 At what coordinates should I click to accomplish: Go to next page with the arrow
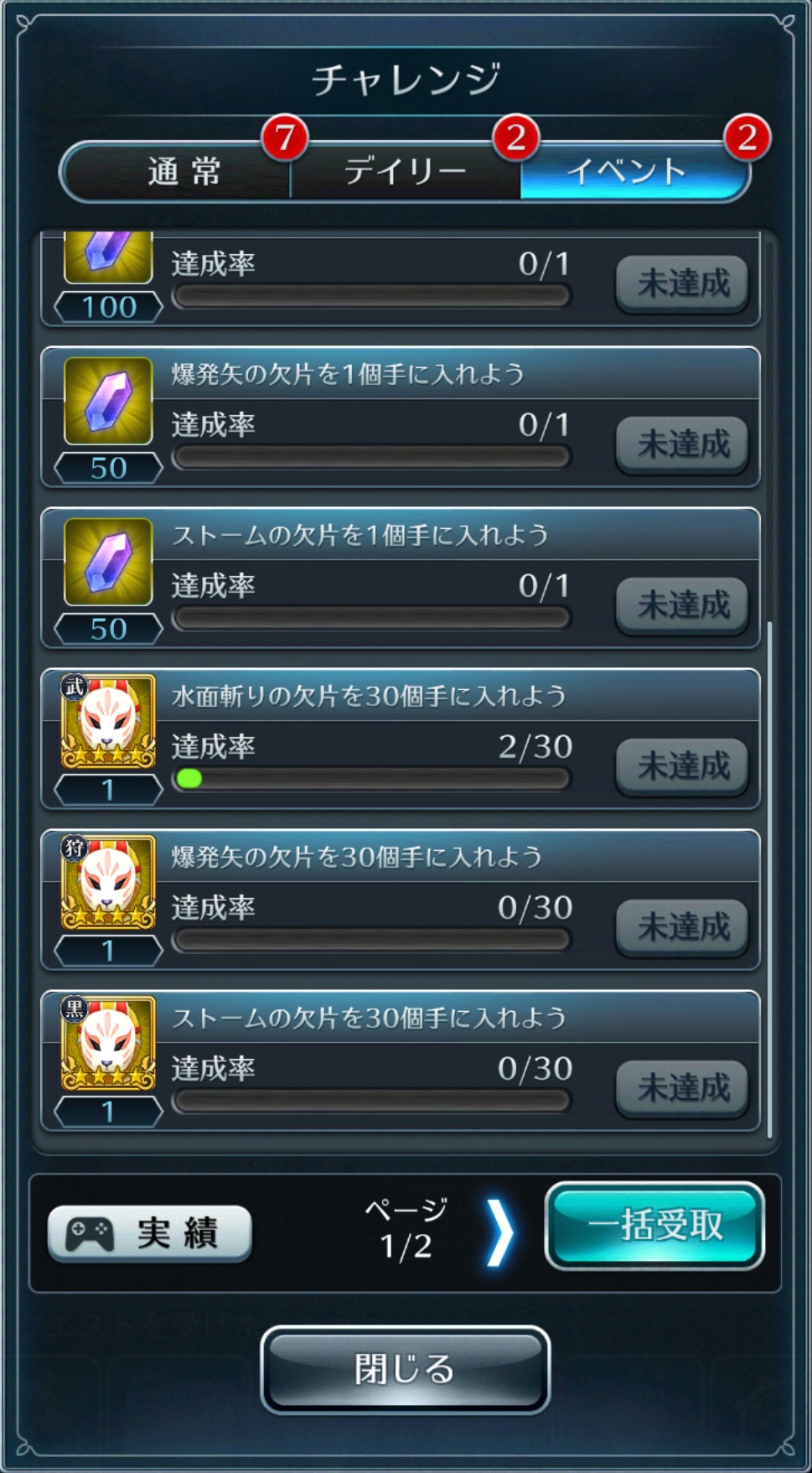tap(499, 1232)
